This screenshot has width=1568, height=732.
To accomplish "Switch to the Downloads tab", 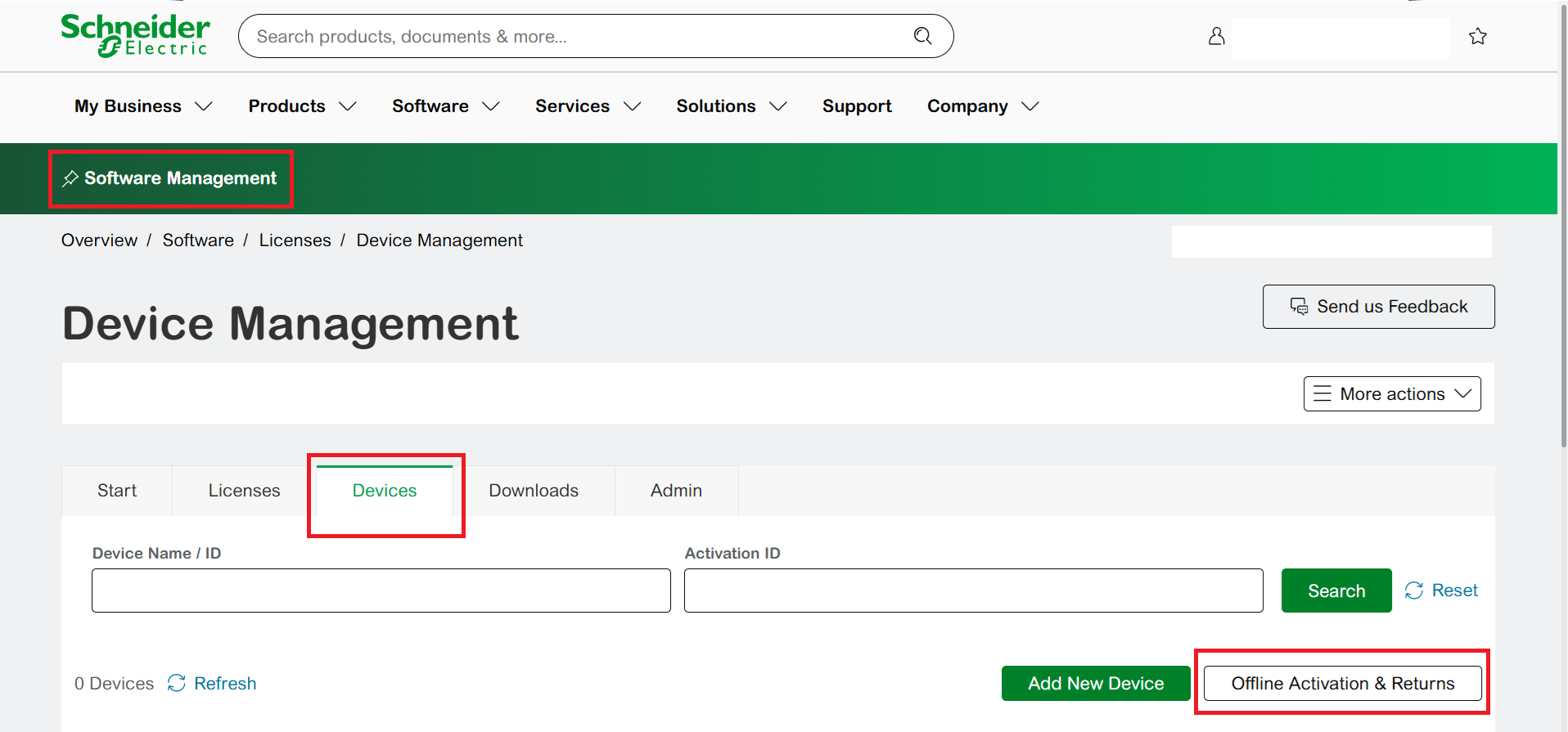I will pos(534,491).
